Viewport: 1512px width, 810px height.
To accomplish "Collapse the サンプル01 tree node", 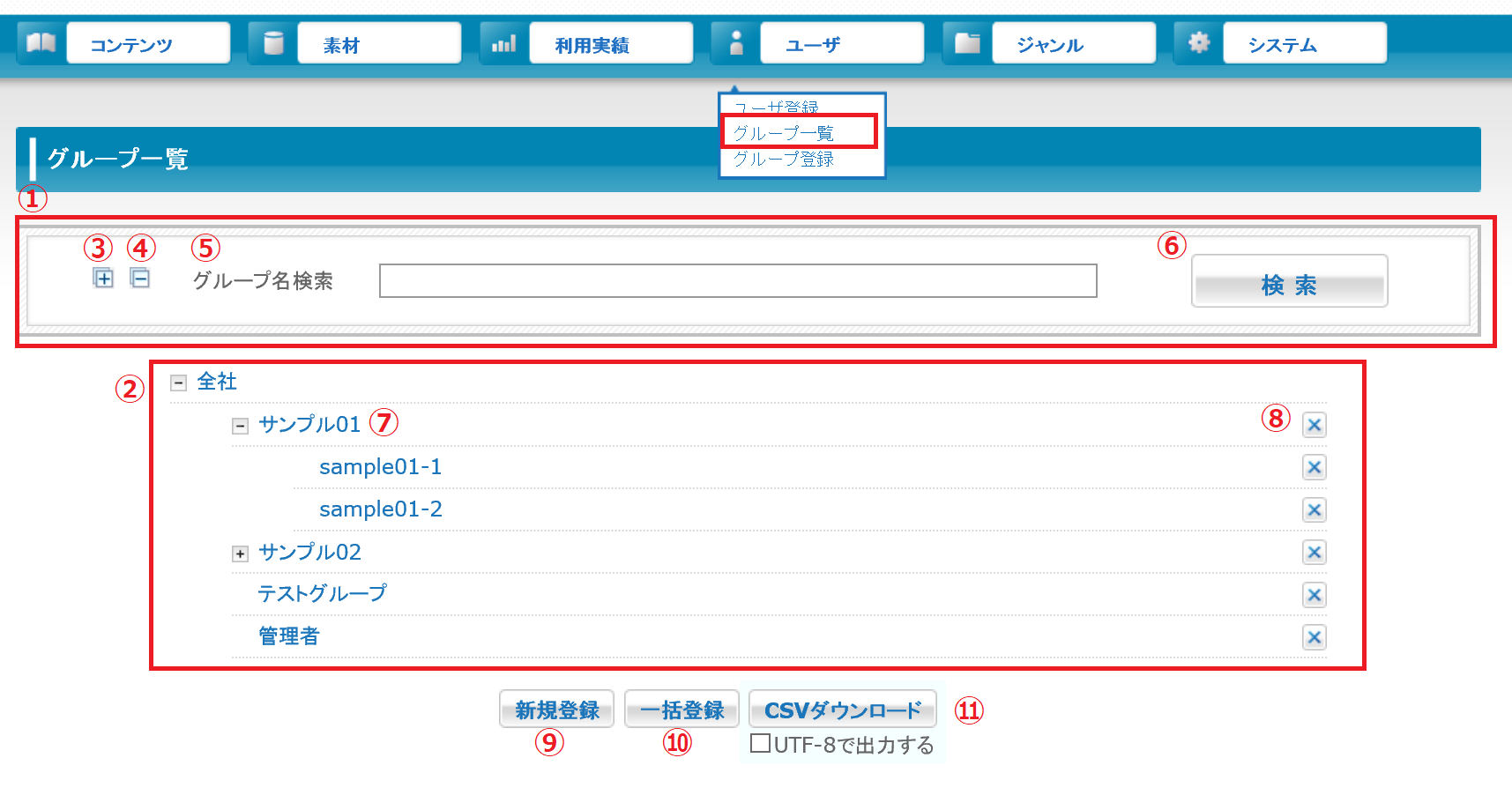I will pyautogui.click(x=240, y=427).
